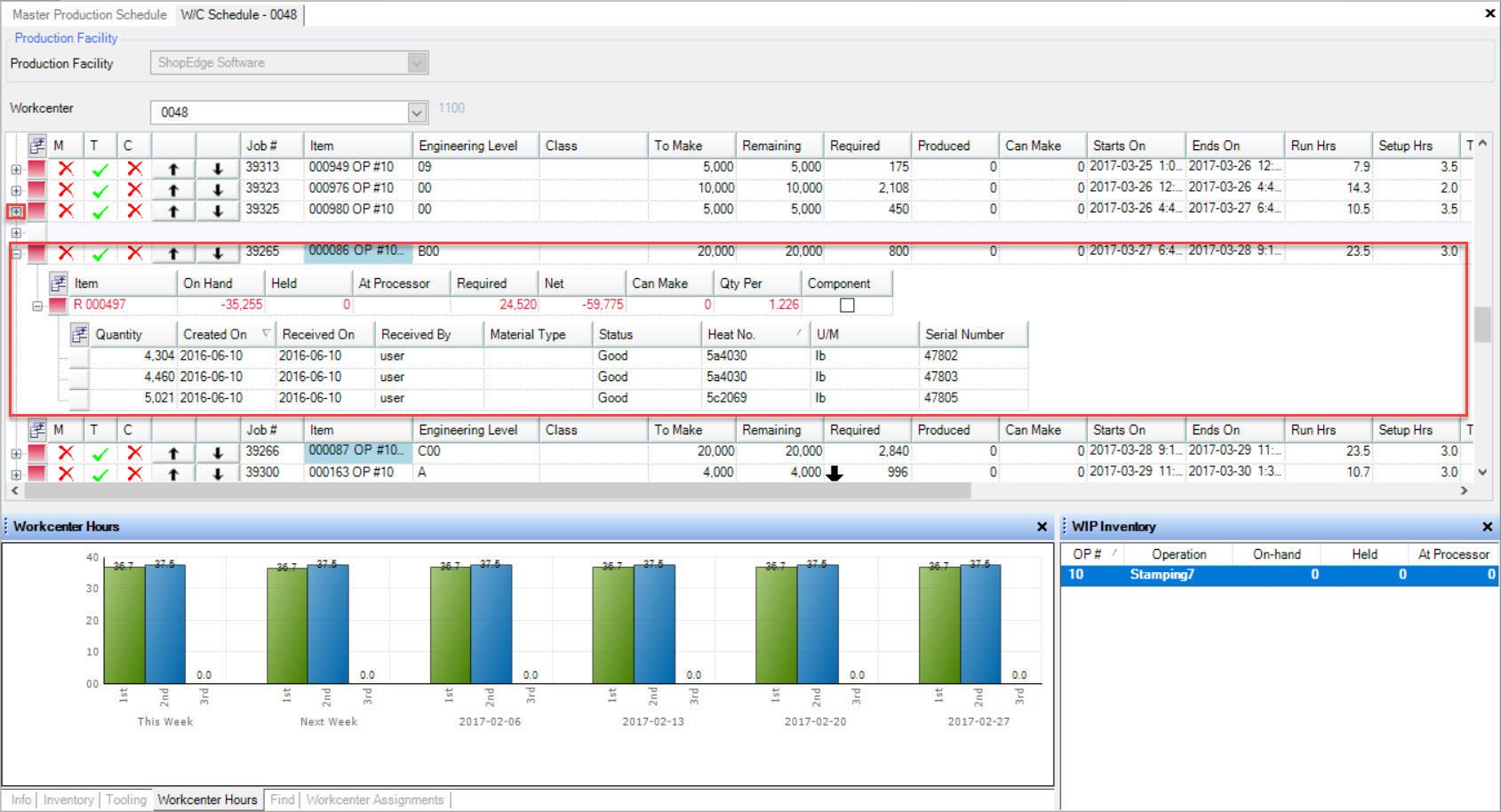
Task: Click T column green check for job 39300
Action: coord(100,474)
